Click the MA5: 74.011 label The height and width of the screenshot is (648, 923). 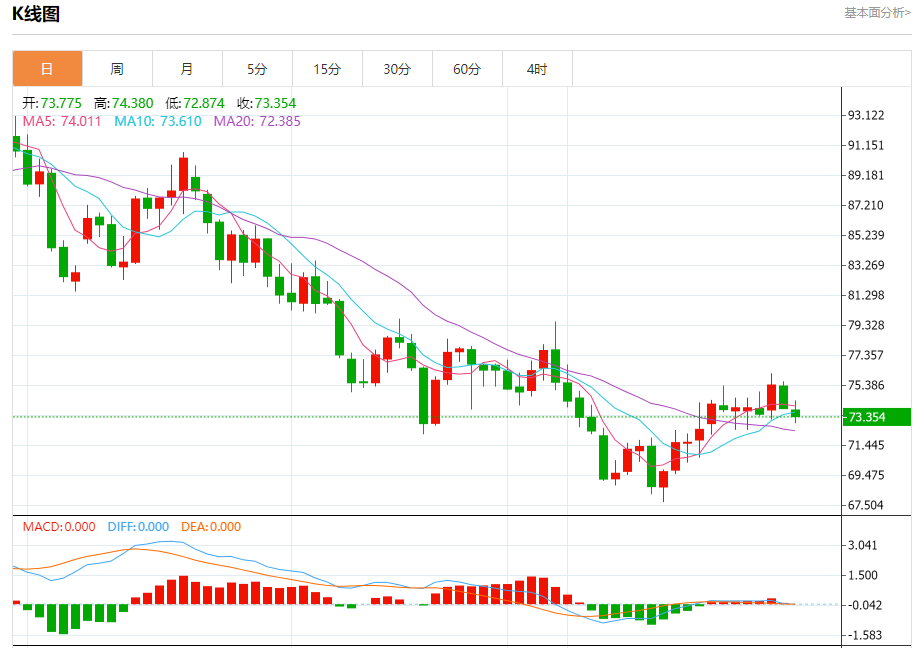[x=62, y=121]
